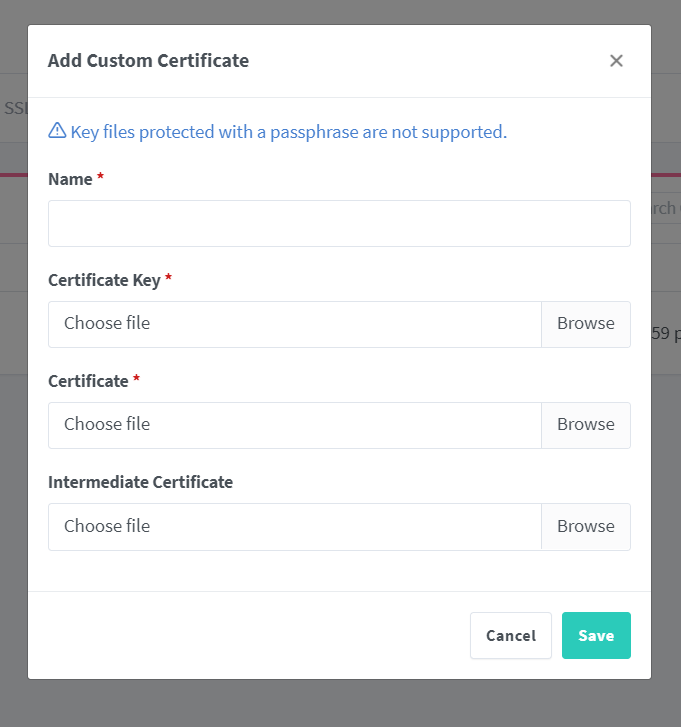
Task: Click the Add Custom Certificate dialog title
Action: click(x=148, y=61)
